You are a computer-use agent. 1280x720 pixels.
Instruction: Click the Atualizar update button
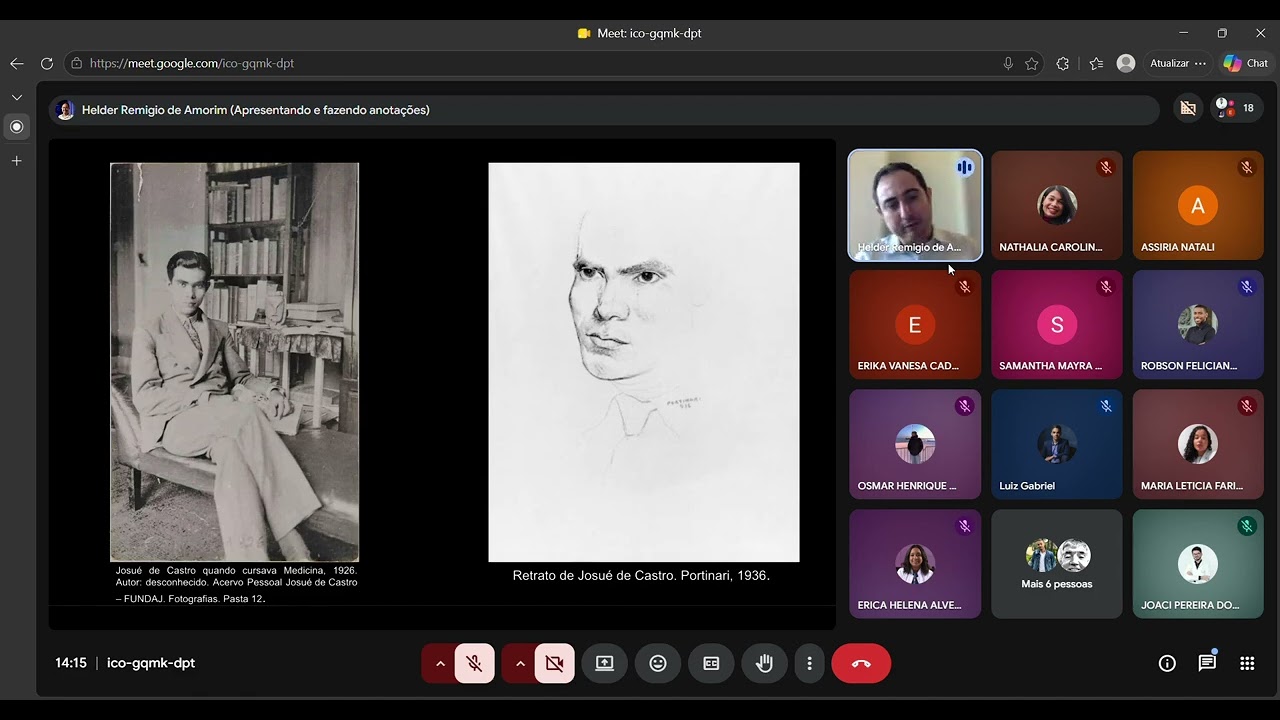click(1178, 63)
